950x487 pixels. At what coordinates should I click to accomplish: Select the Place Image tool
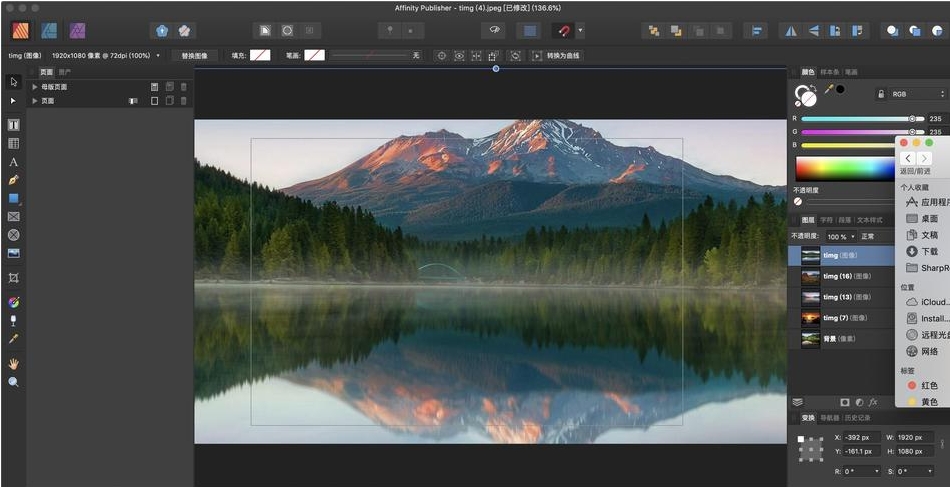click(13, 253)
